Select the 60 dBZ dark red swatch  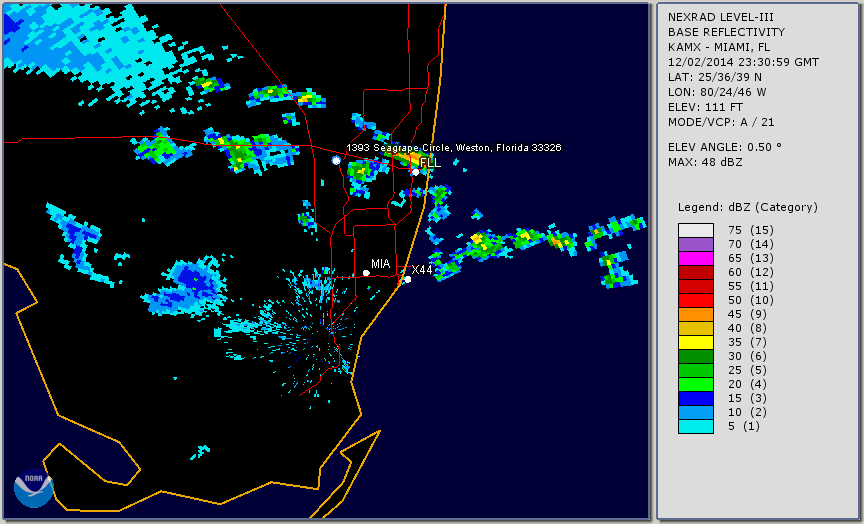pos(696,272)
